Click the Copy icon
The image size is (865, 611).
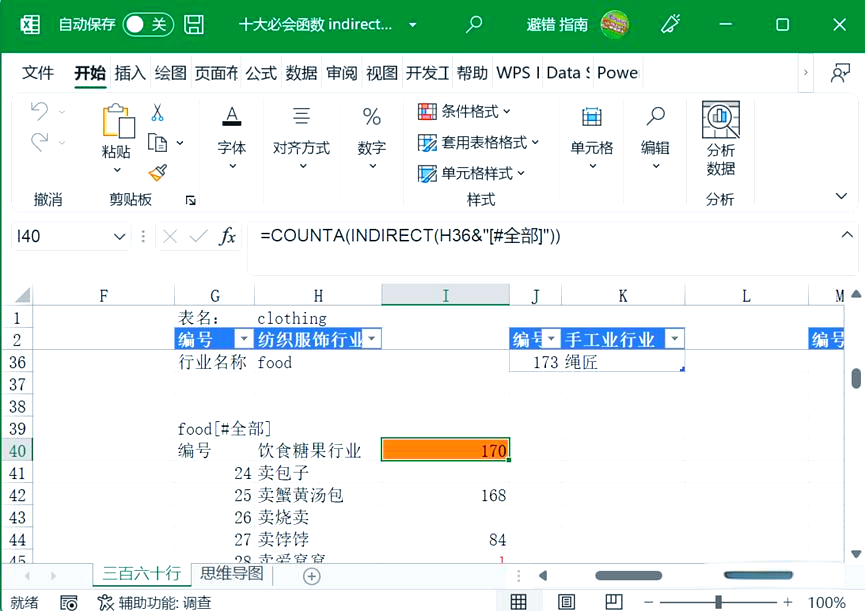157,143
